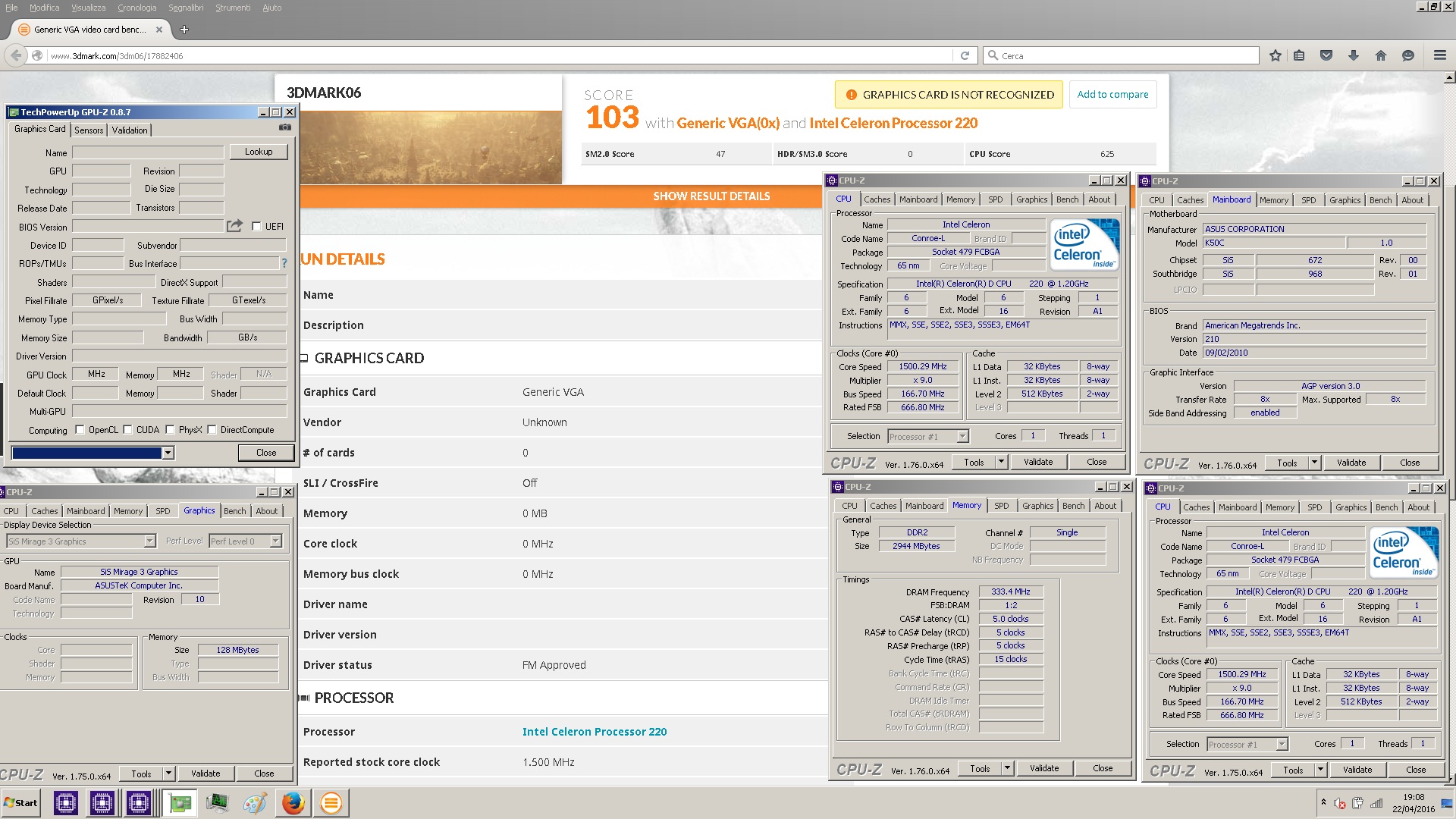This screenshot has width=1456, height=819.
Task: Open Bench tab in CPU-Z Graphics window
Action: pos(235,511)
